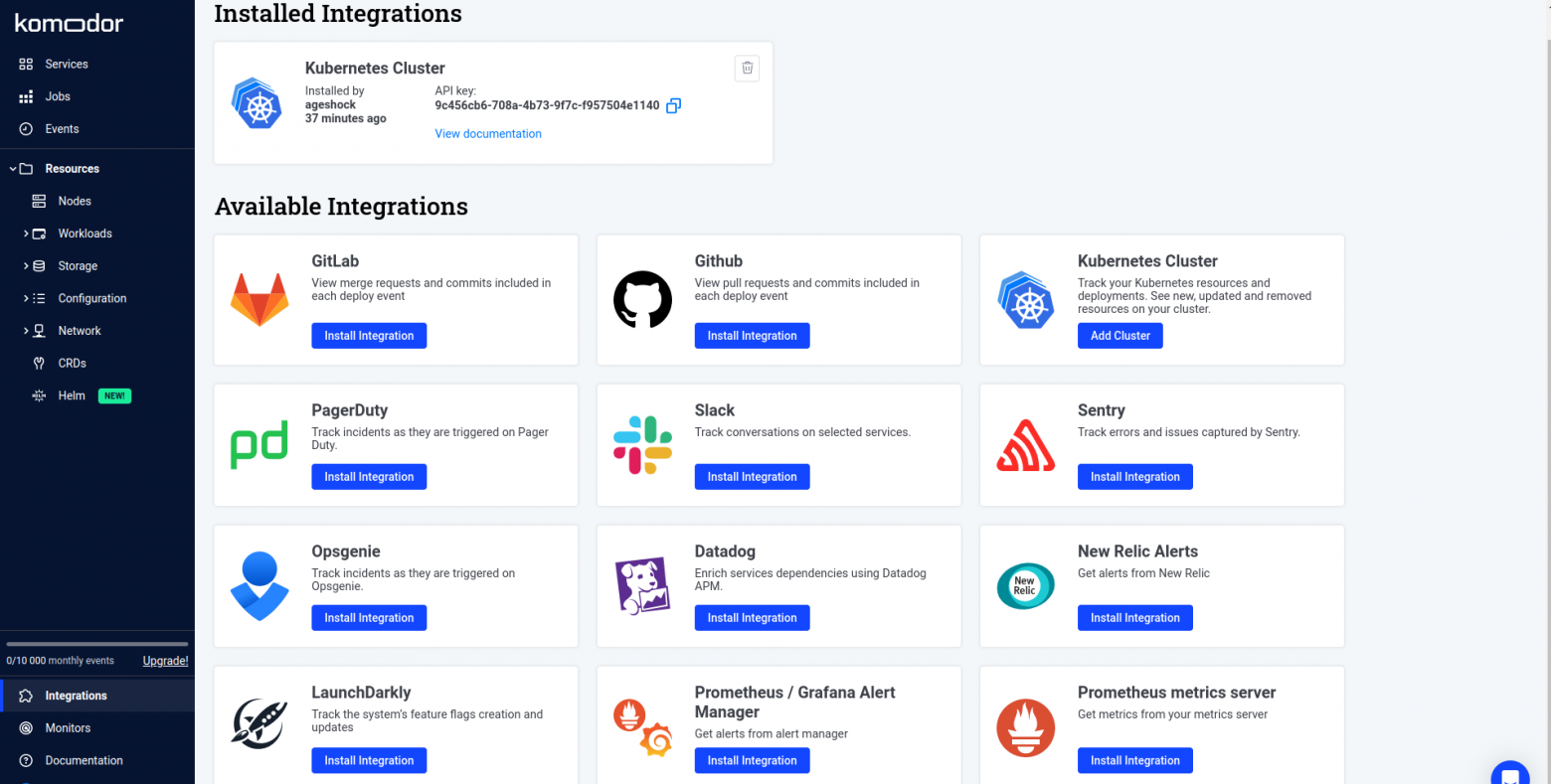This screenshot has width=1551, height=784.
Task: Click the Upgrade! link
Action: pyautogui.click(x=165, y=661)
